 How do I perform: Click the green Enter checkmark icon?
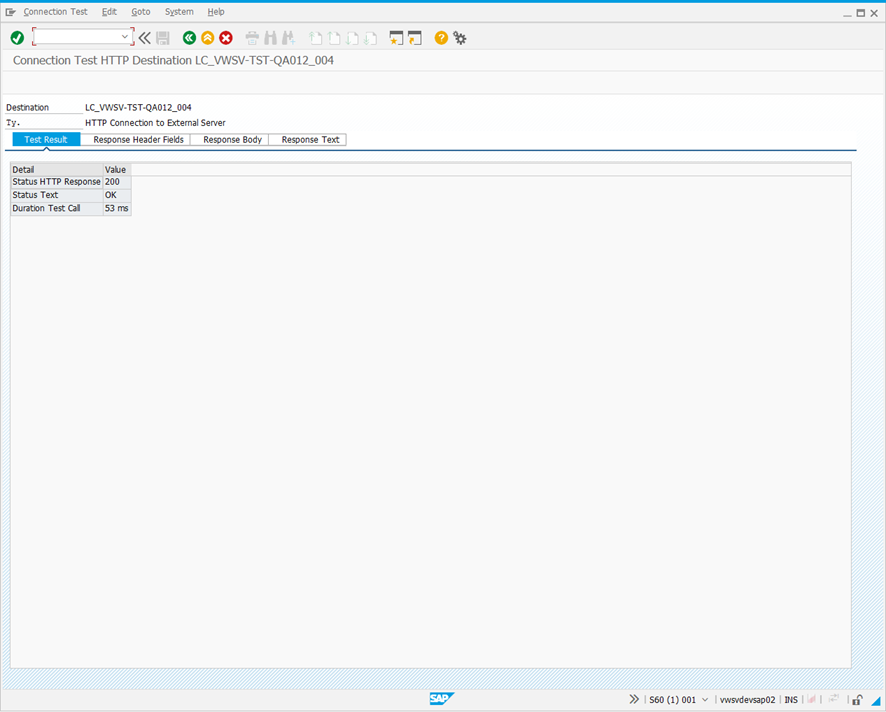[x=17, y=38]
